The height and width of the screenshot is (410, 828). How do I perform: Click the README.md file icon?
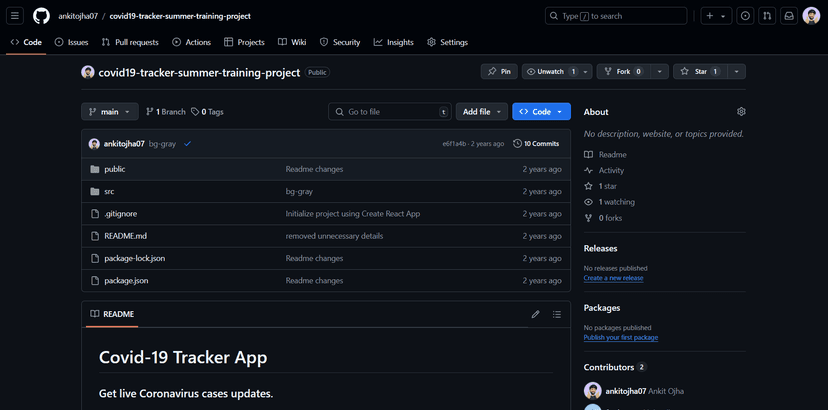tap(95, 236)
